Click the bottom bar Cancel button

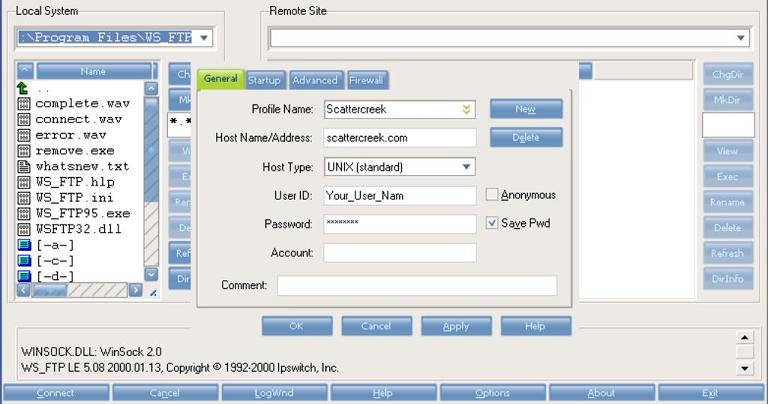pos(165,393)
